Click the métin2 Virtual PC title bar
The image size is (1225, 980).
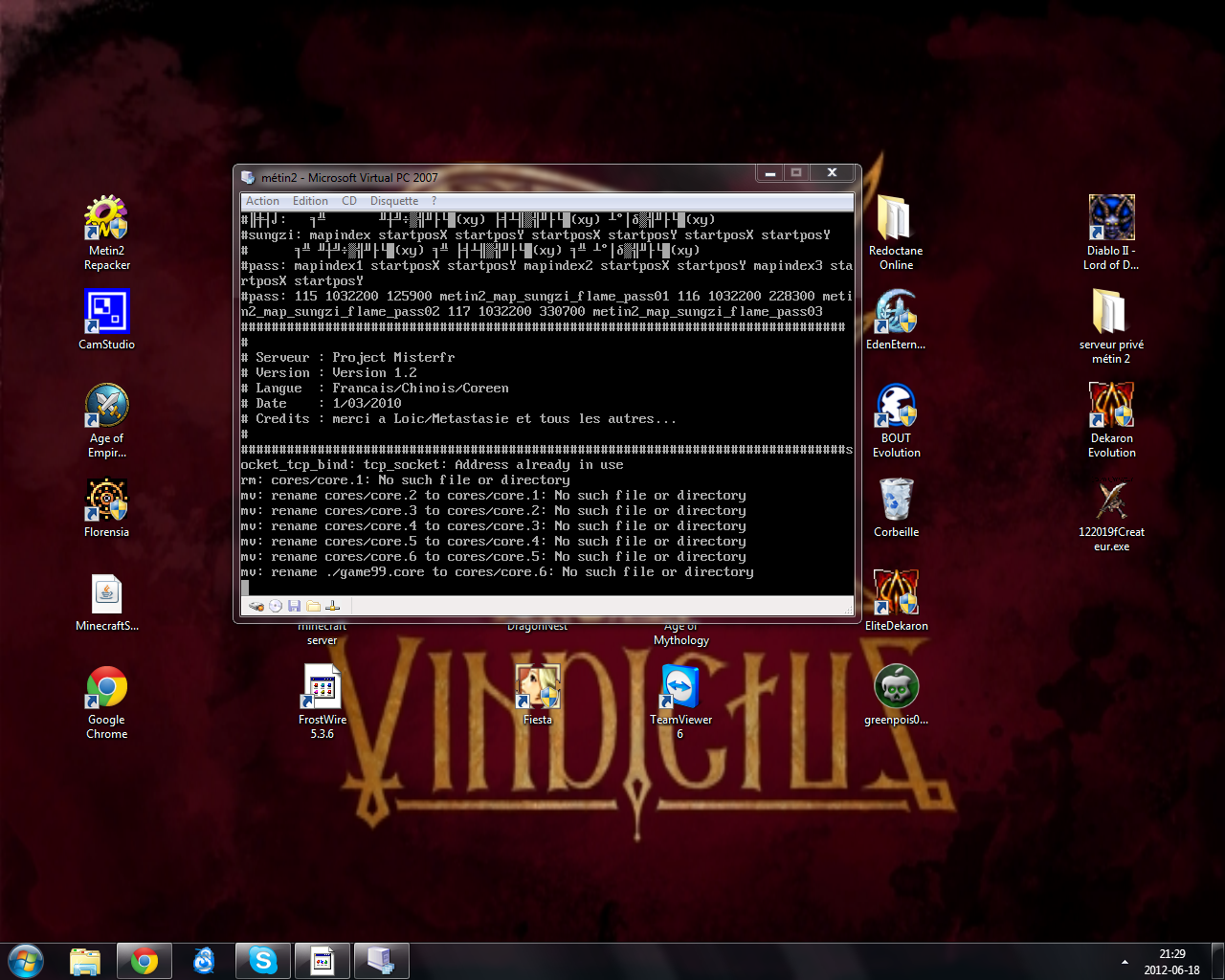point(498,177)
